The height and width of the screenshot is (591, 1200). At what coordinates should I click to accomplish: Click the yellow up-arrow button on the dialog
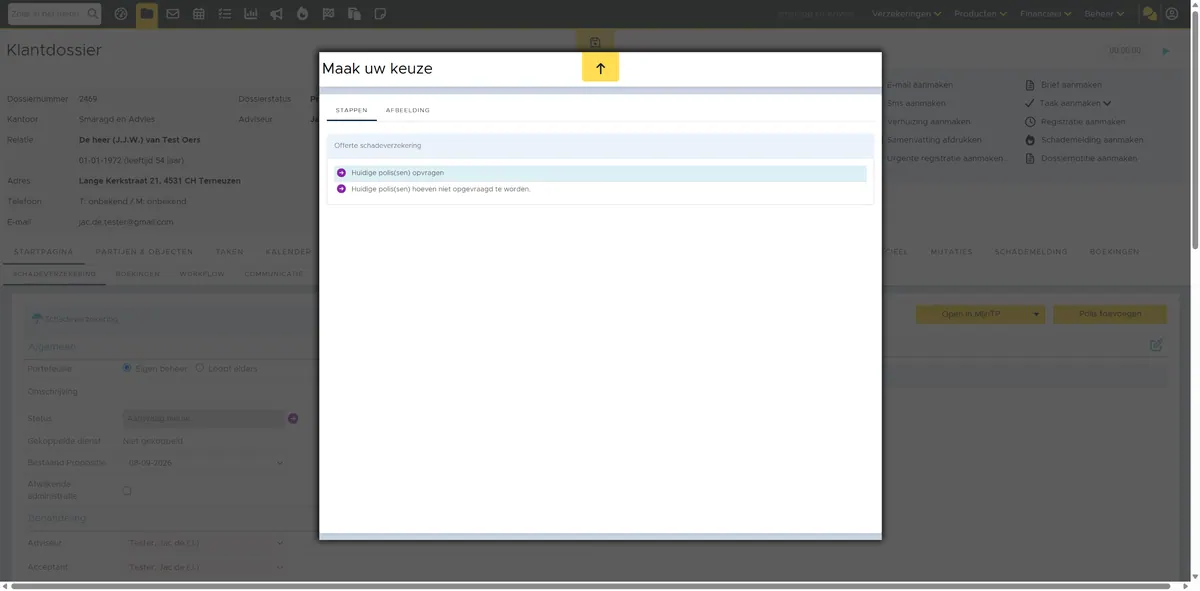600,68
